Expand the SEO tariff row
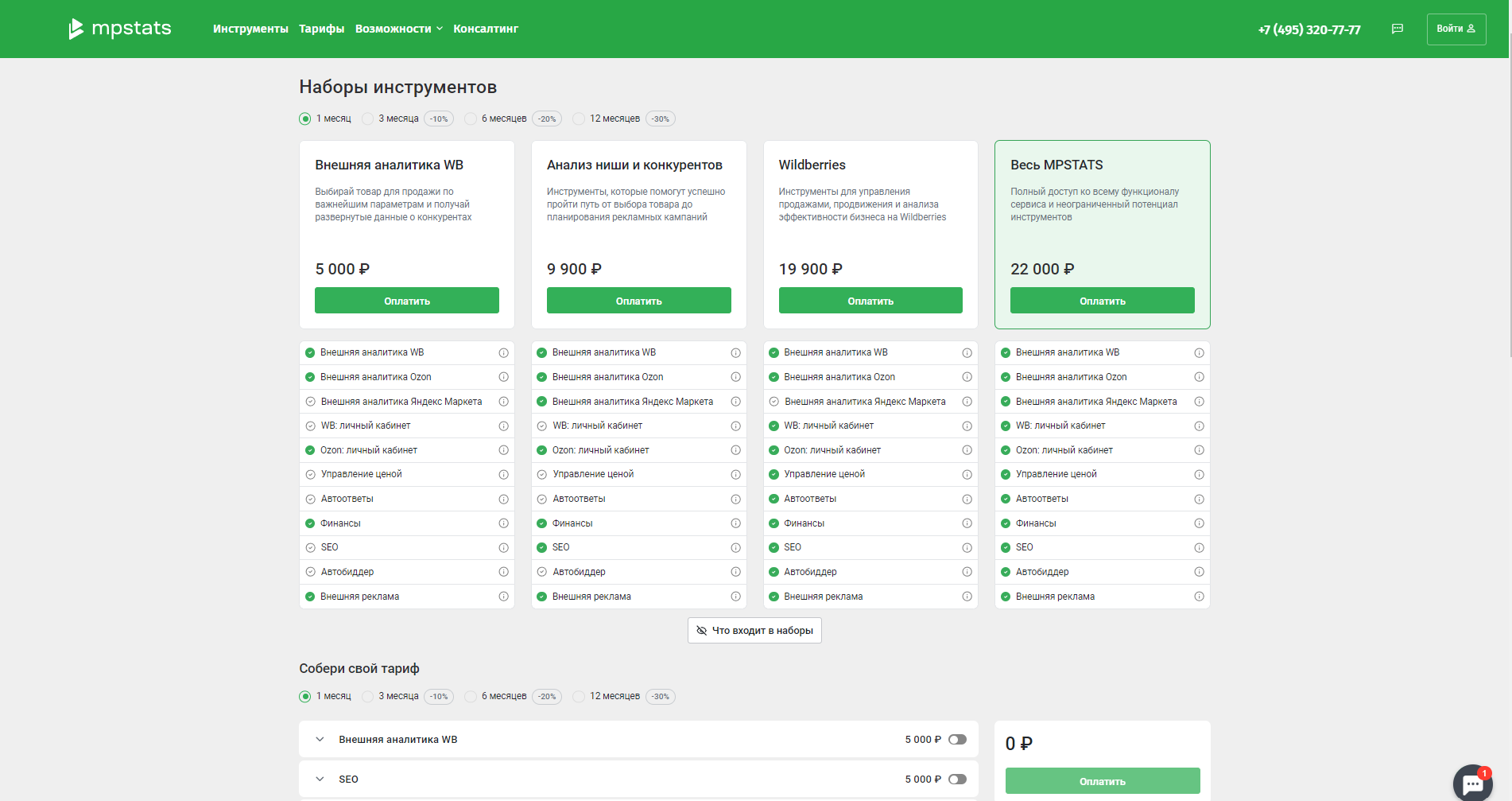Image resolution: width=1512 pixels, height=801 pixels. pos(320,780)
